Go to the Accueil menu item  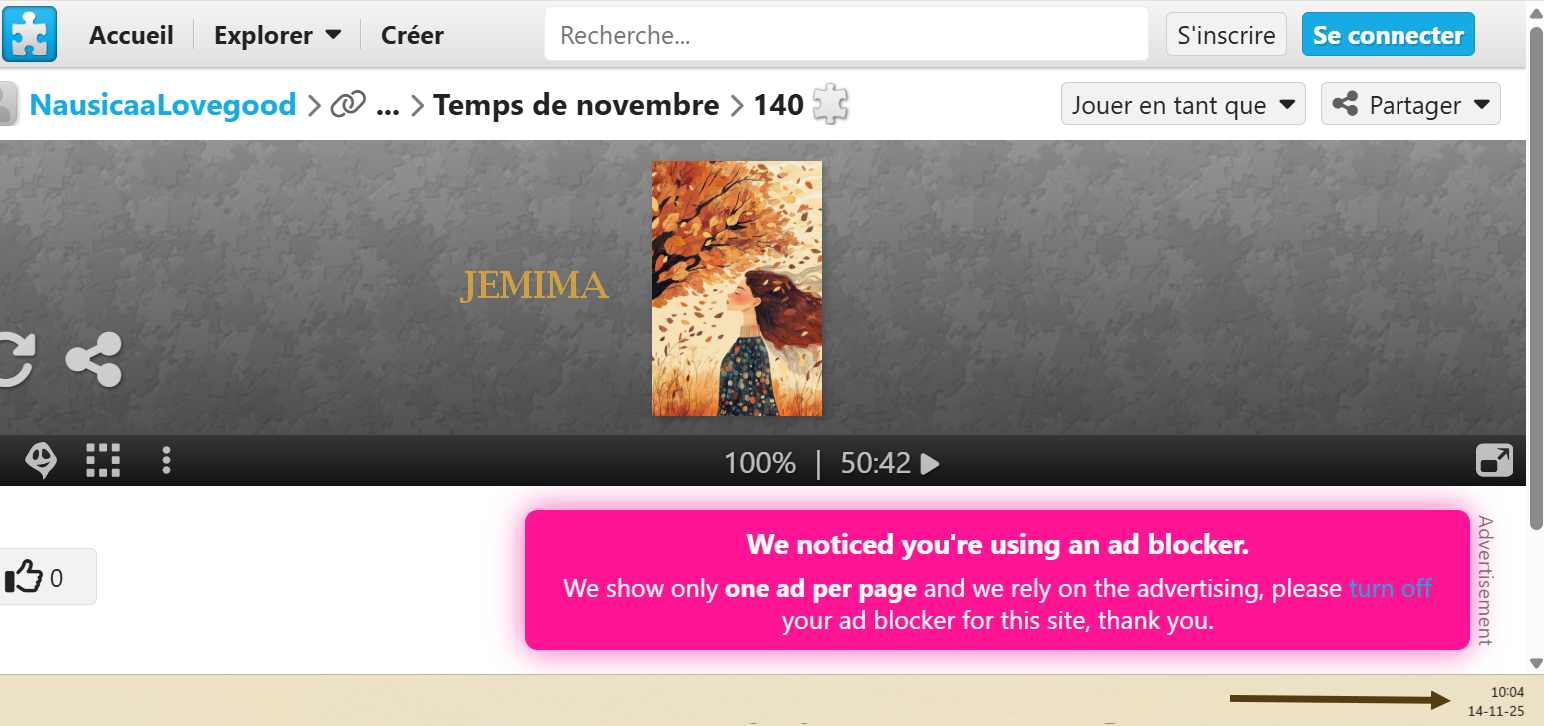(131, 35)
